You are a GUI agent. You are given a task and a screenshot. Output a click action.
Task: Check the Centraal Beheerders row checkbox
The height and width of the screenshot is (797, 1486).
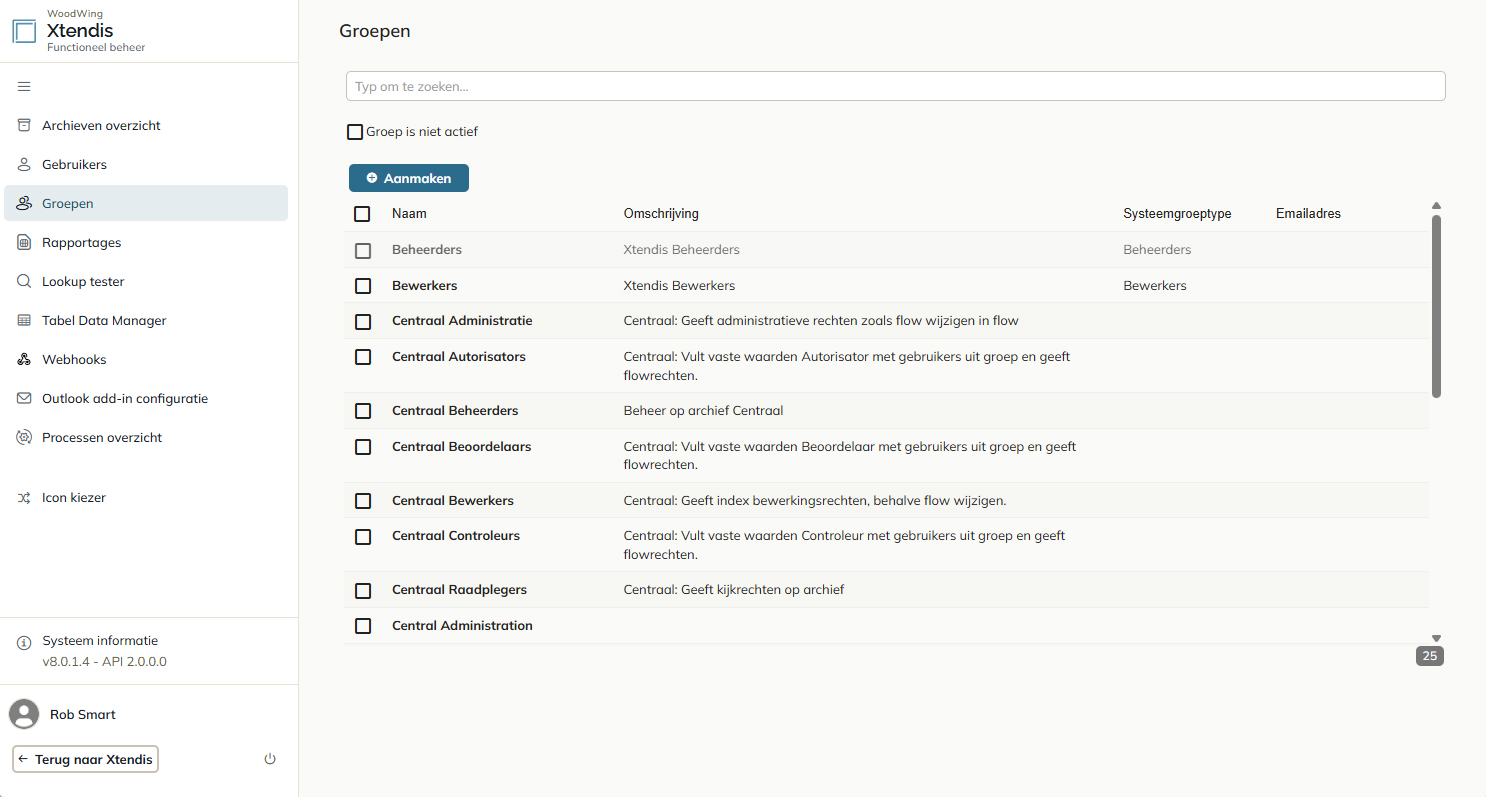(363, 411)
